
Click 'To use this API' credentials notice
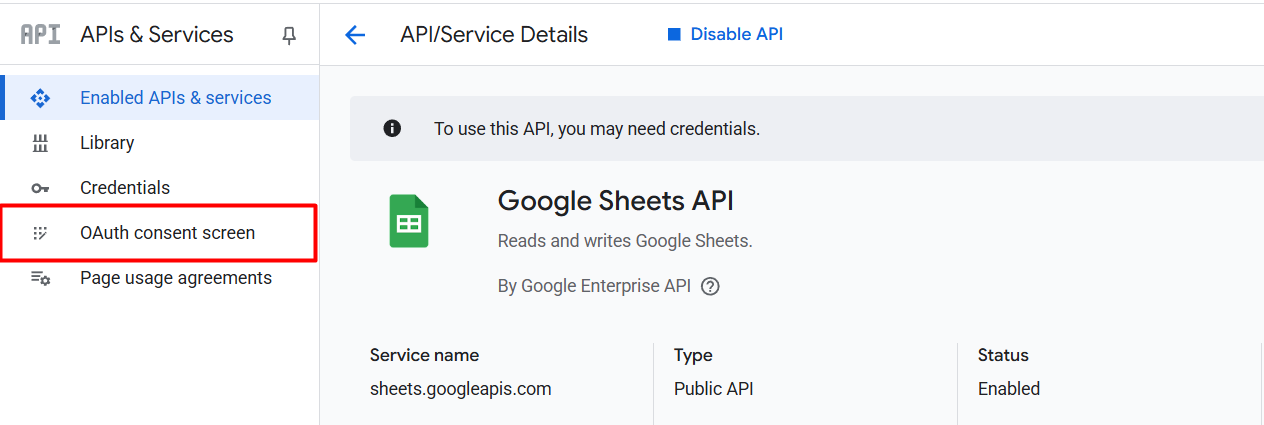pos(597,129)
